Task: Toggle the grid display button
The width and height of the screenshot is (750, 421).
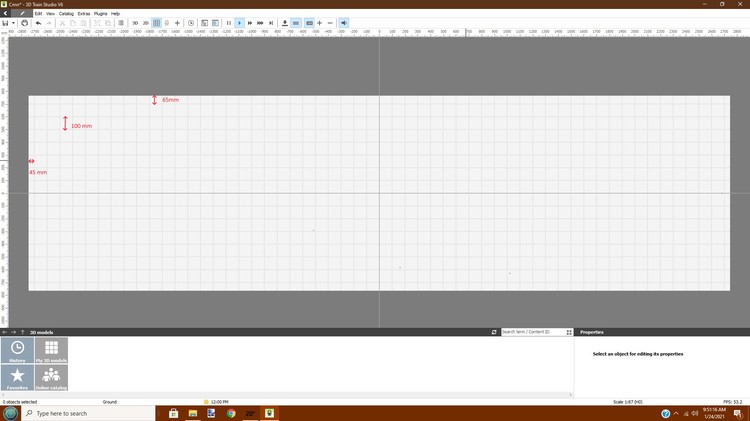Action: [x=156, y=23]
